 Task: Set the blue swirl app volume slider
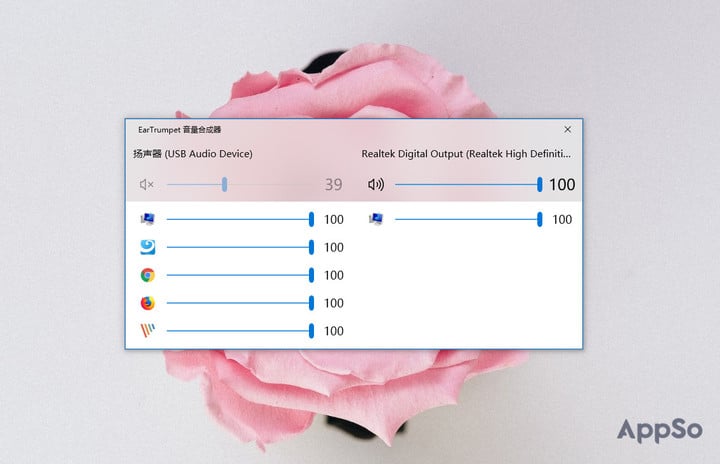click(x=240, y=247)
